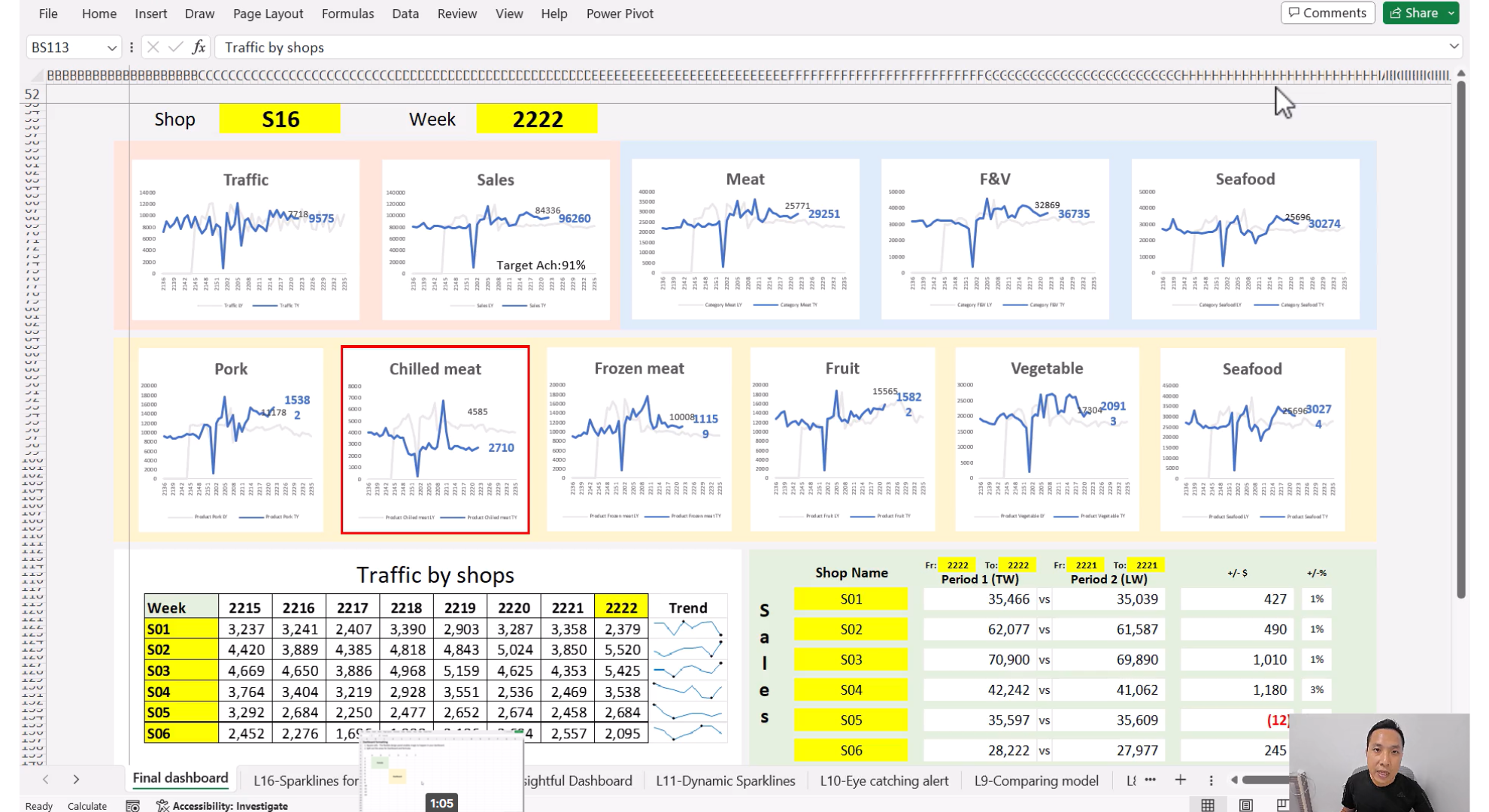Select Normal view icon in status bar

[1208, 805]
